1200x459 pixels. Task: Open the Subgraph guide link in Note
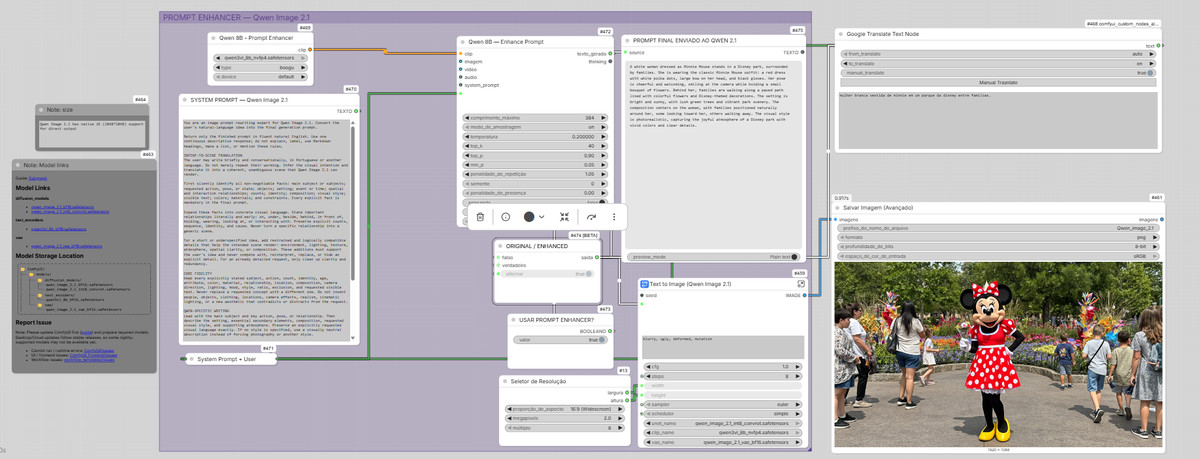36,178
